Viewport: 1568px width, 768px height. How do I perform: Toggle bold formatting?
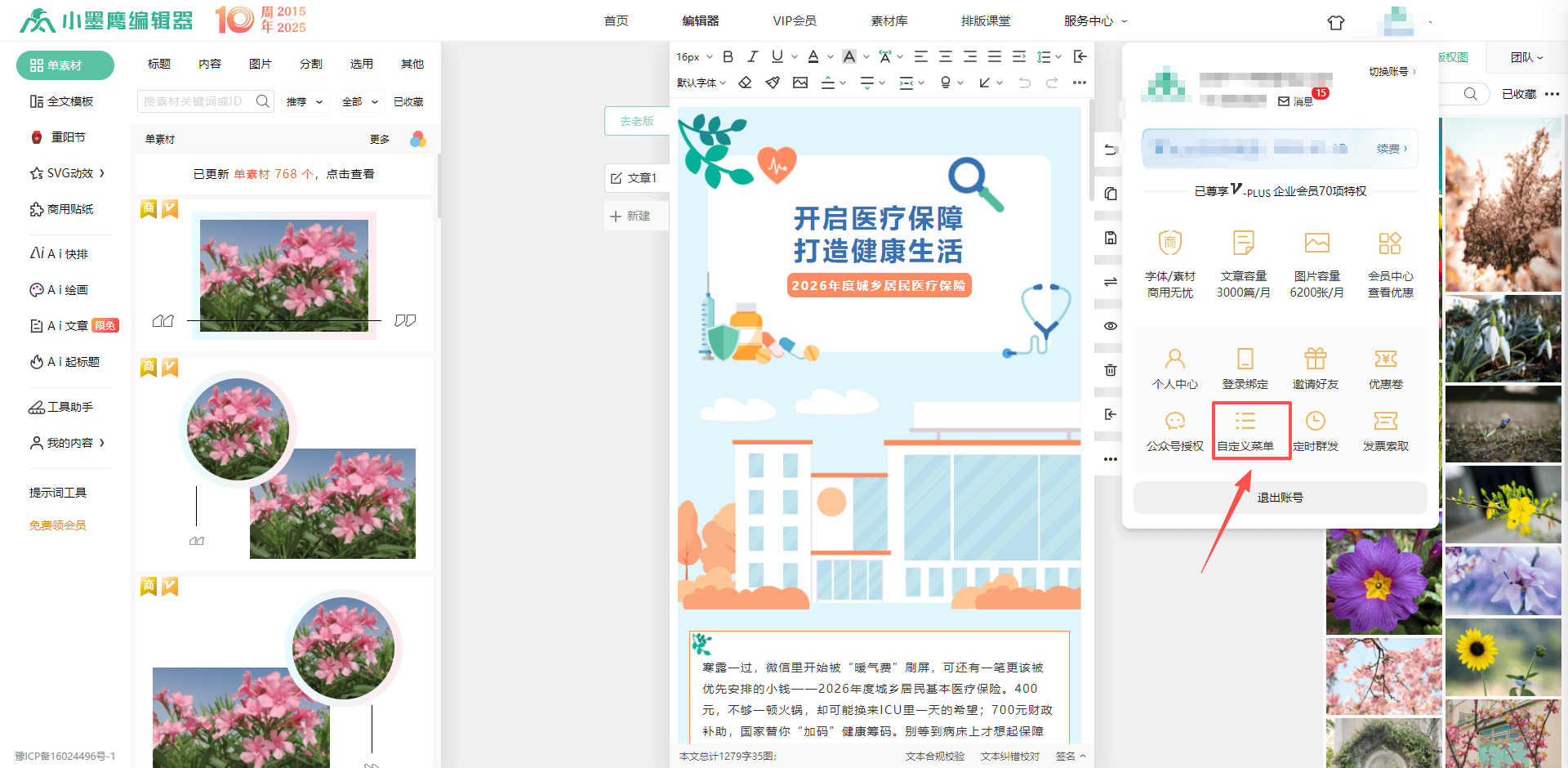point(728,56)
